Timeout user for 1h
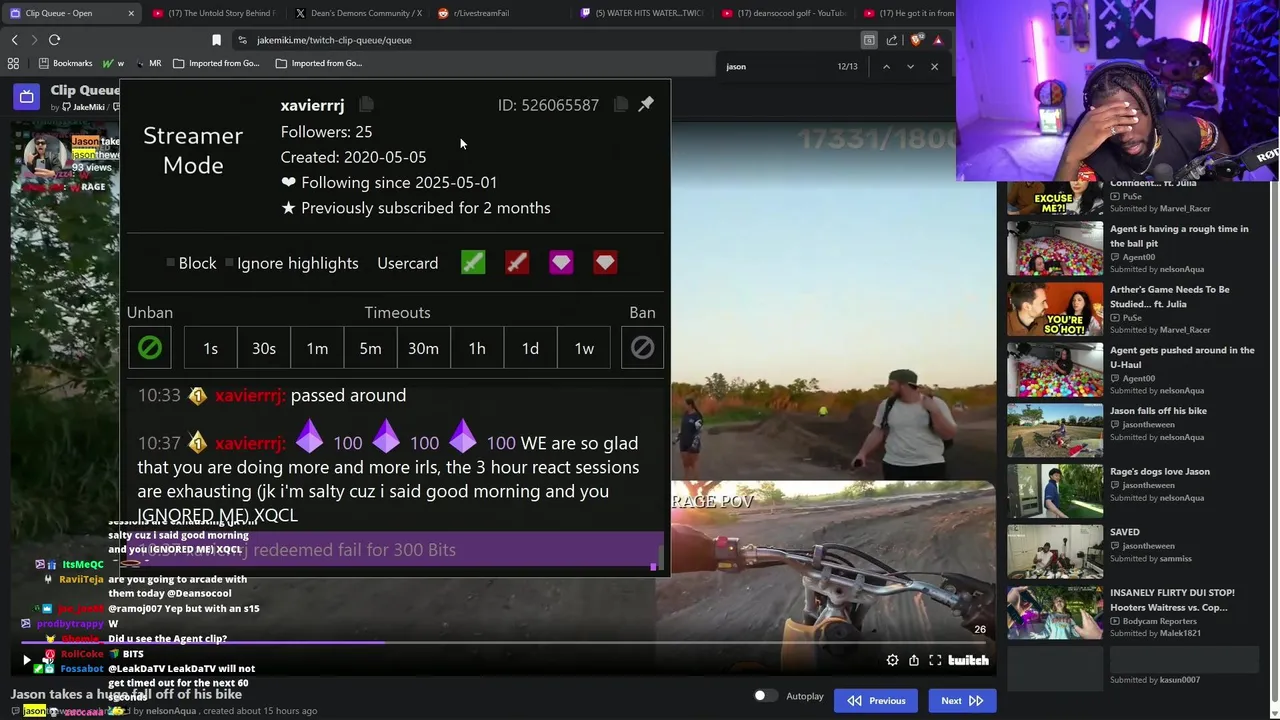The width and height of the screenshot is (1280, 720). pyautogui.click(x=477, y=348)
